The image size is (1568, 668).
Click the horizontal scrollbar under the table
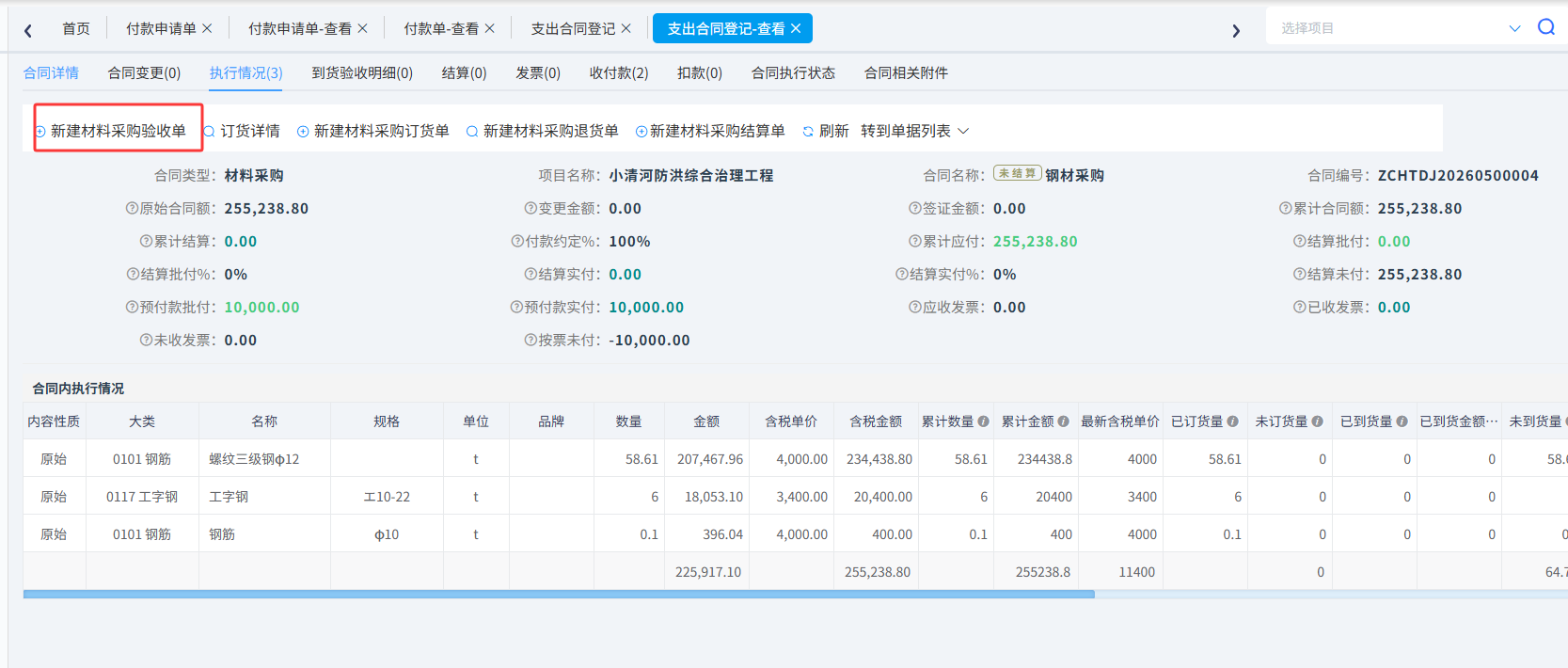click(x=559, y=595)
